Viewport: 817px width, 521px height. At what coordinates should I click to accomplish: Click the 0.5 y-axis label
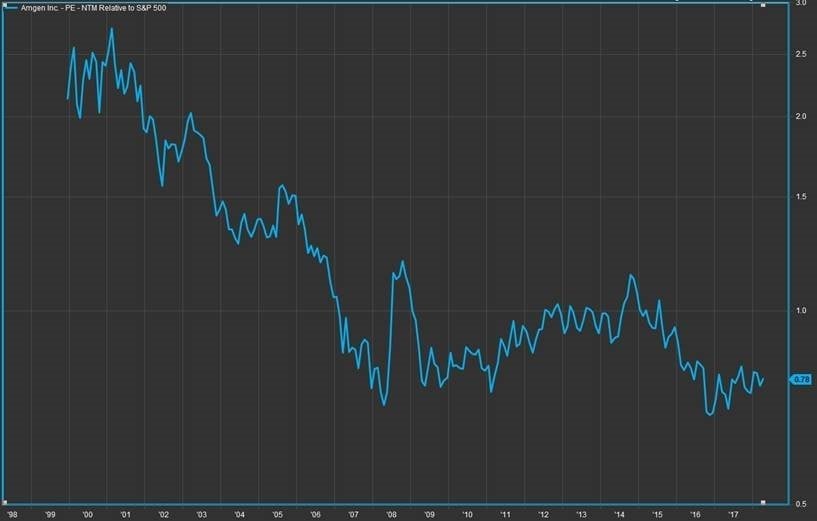coord(800,503)
